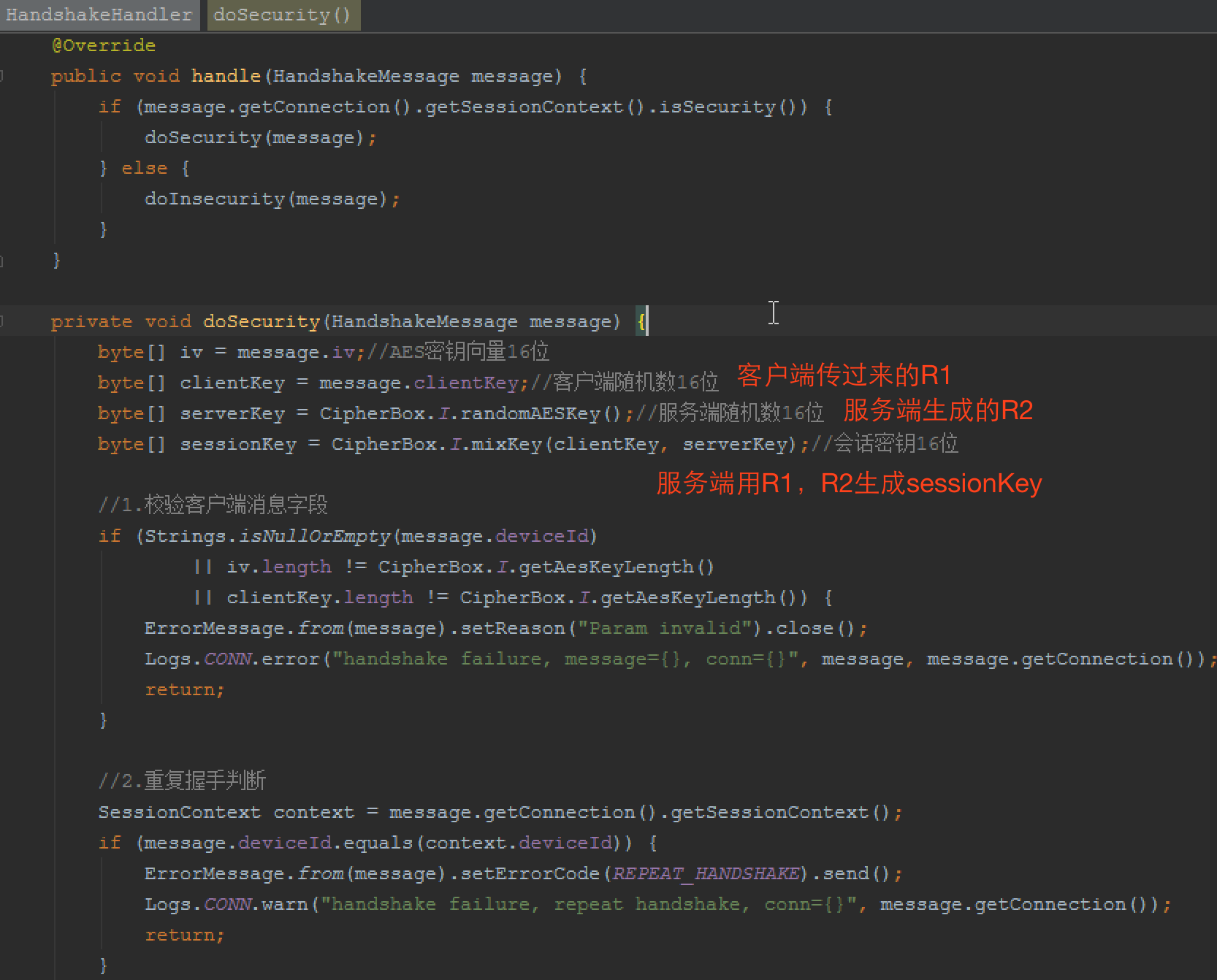The image size is (1217, 980).
Task: Click the warn method in Logs.CONN.warn
Action: tap(285, 904)
